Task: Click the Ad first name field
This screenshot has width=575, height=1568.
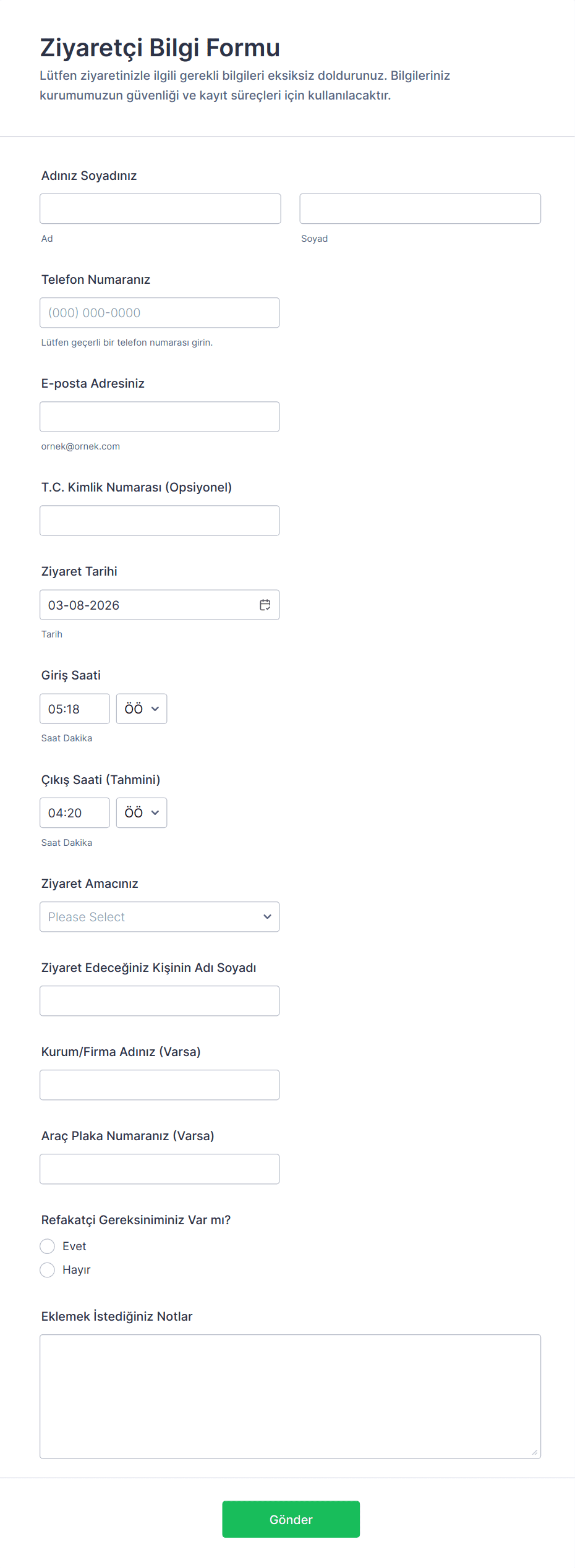Action: pos(160,208)
